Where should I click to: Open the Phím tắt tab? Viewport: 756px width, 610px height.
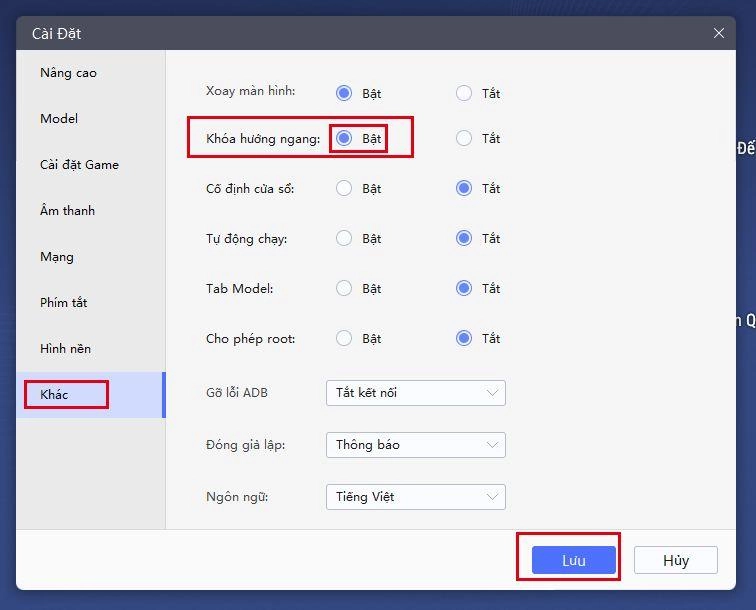click(x=64, y=303)
